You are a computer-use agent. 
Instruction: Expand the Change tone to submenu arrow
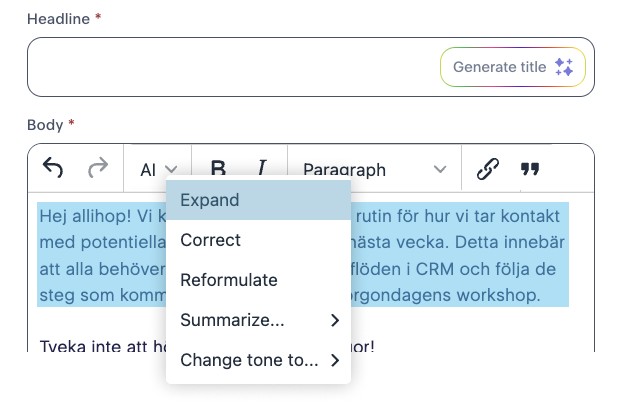pyautogui.click(x=335, y=360)
